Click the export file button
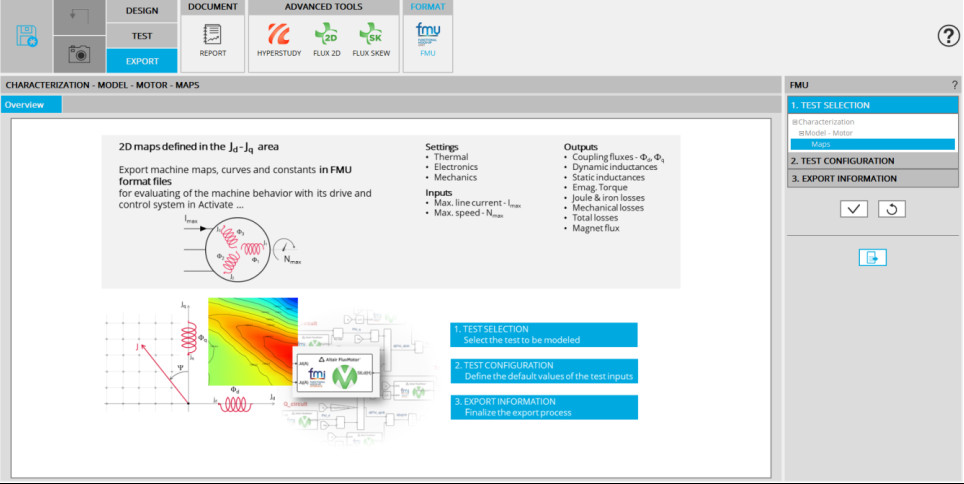The image size is (964, 484). pos(872,257)
